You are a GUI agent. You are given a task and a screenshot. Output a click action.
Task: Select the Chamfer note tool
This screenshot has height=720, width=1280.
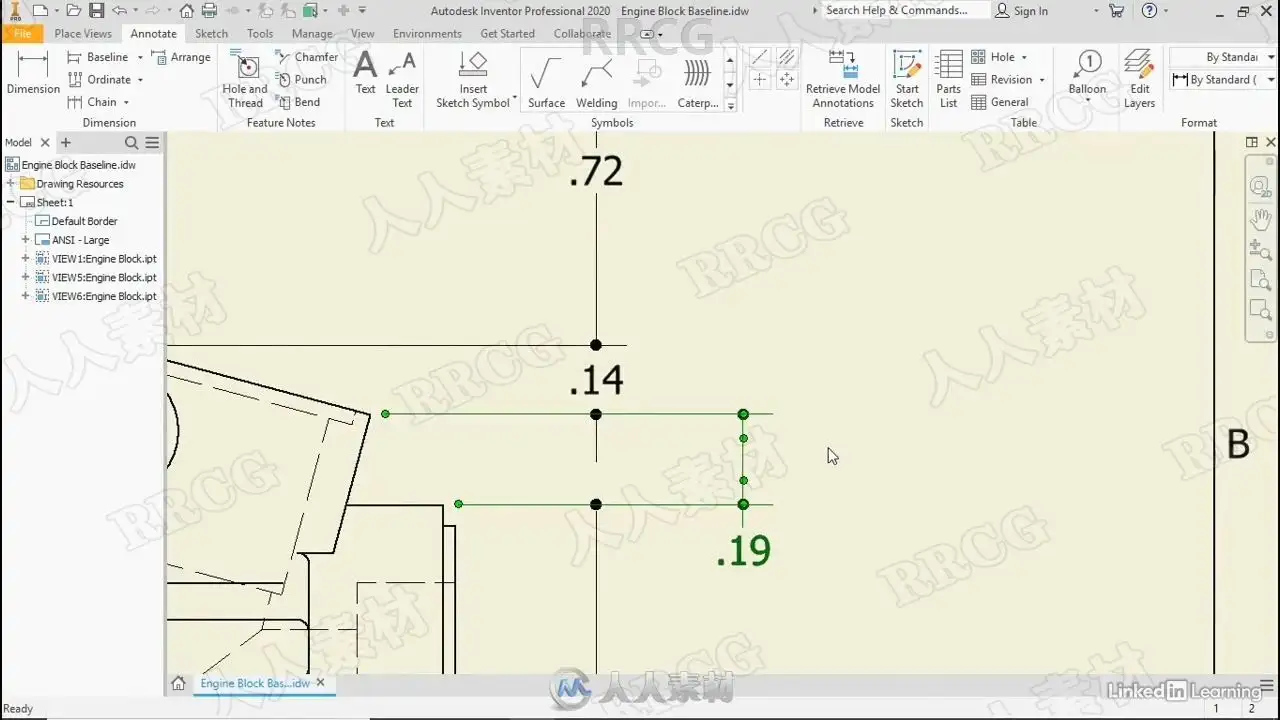click(307, 57)
